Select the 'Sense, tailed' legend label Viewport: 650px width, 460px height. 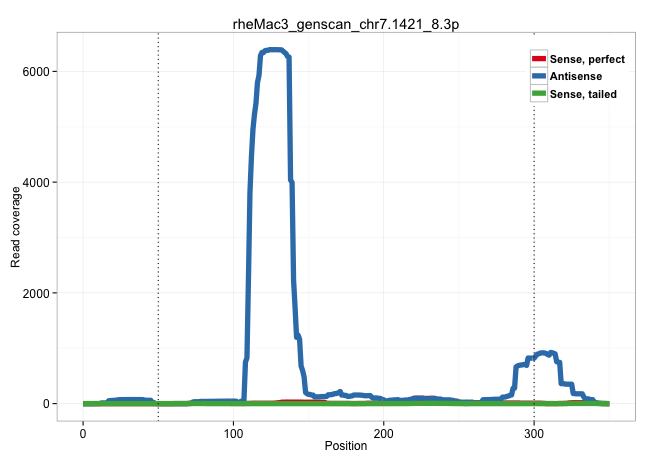pos(582,93)
